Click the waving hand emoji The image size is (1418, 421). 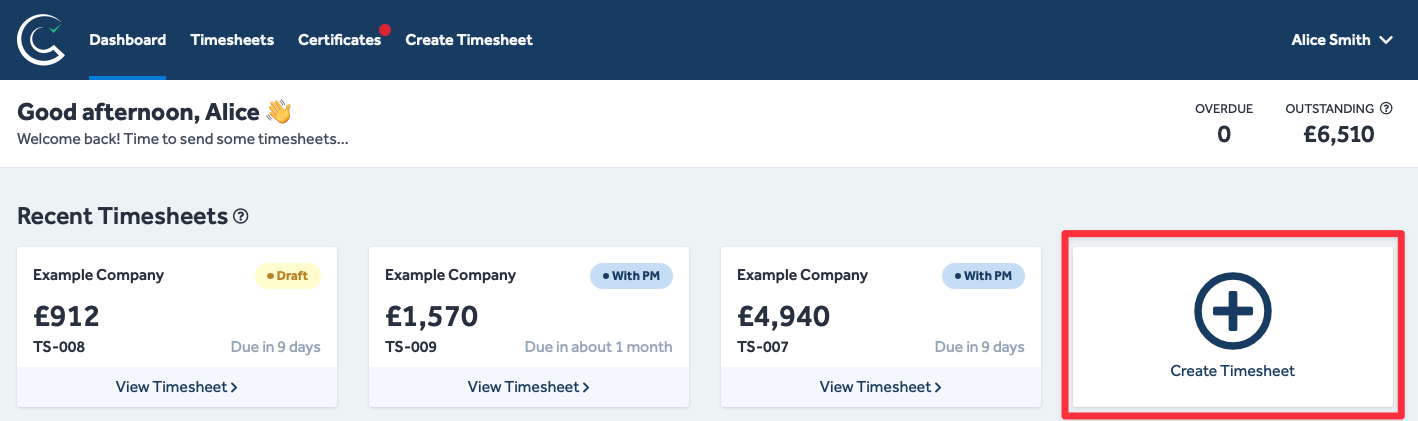(x=278, y=111)
